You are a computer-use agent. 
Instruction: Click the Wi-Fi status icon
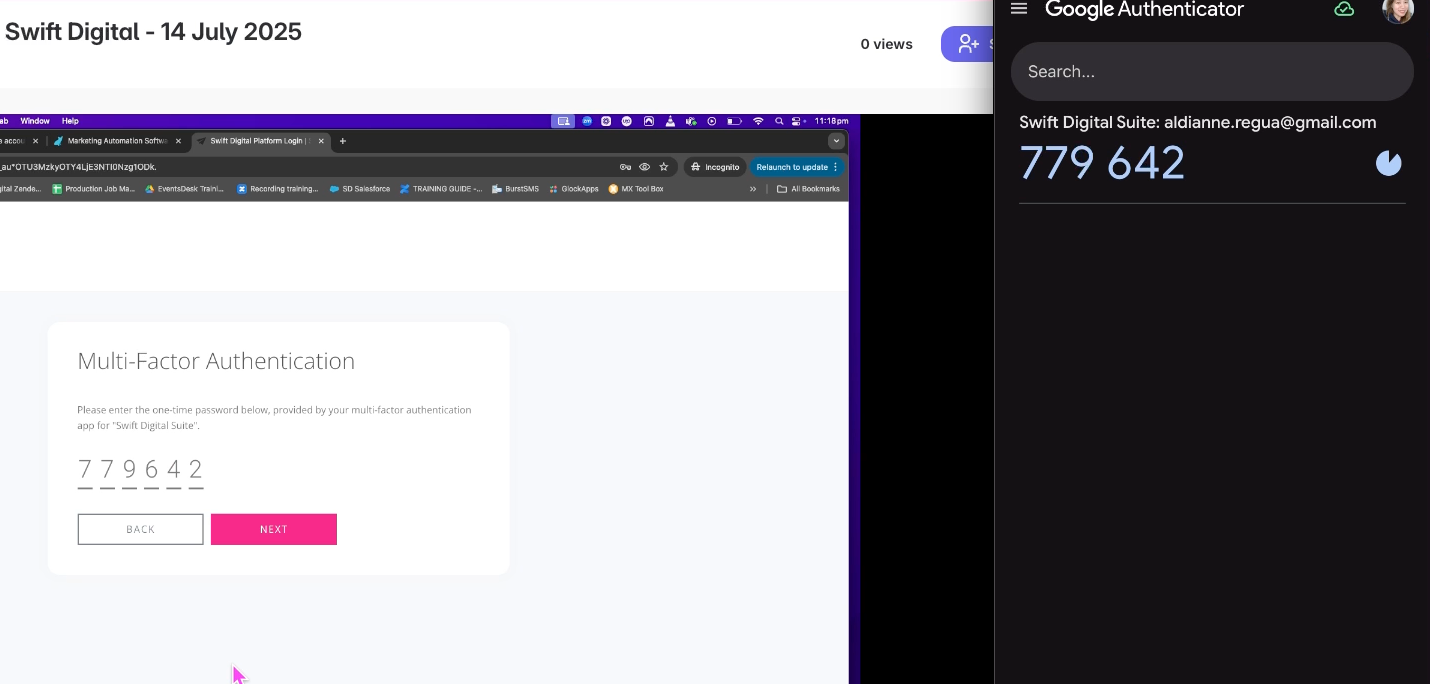click(x=758, y=121)
